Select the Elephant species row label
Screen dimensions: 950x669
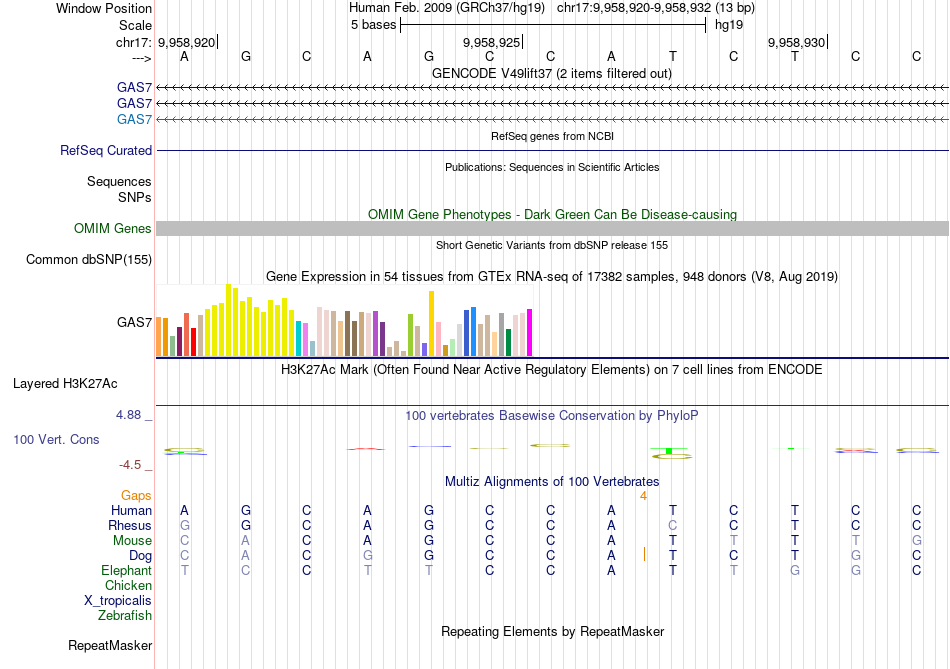click(126, 570)
